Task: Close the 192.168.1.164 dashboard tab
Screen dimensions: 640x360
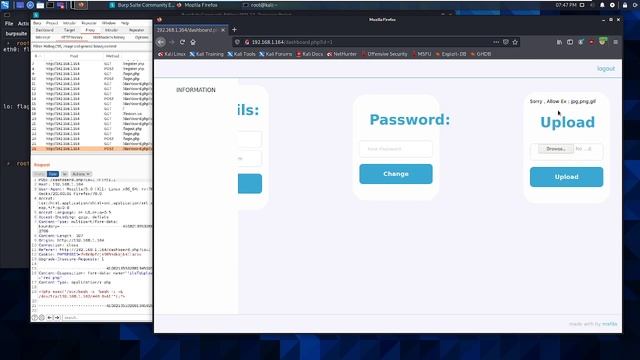Action: (x=223, y=30)
